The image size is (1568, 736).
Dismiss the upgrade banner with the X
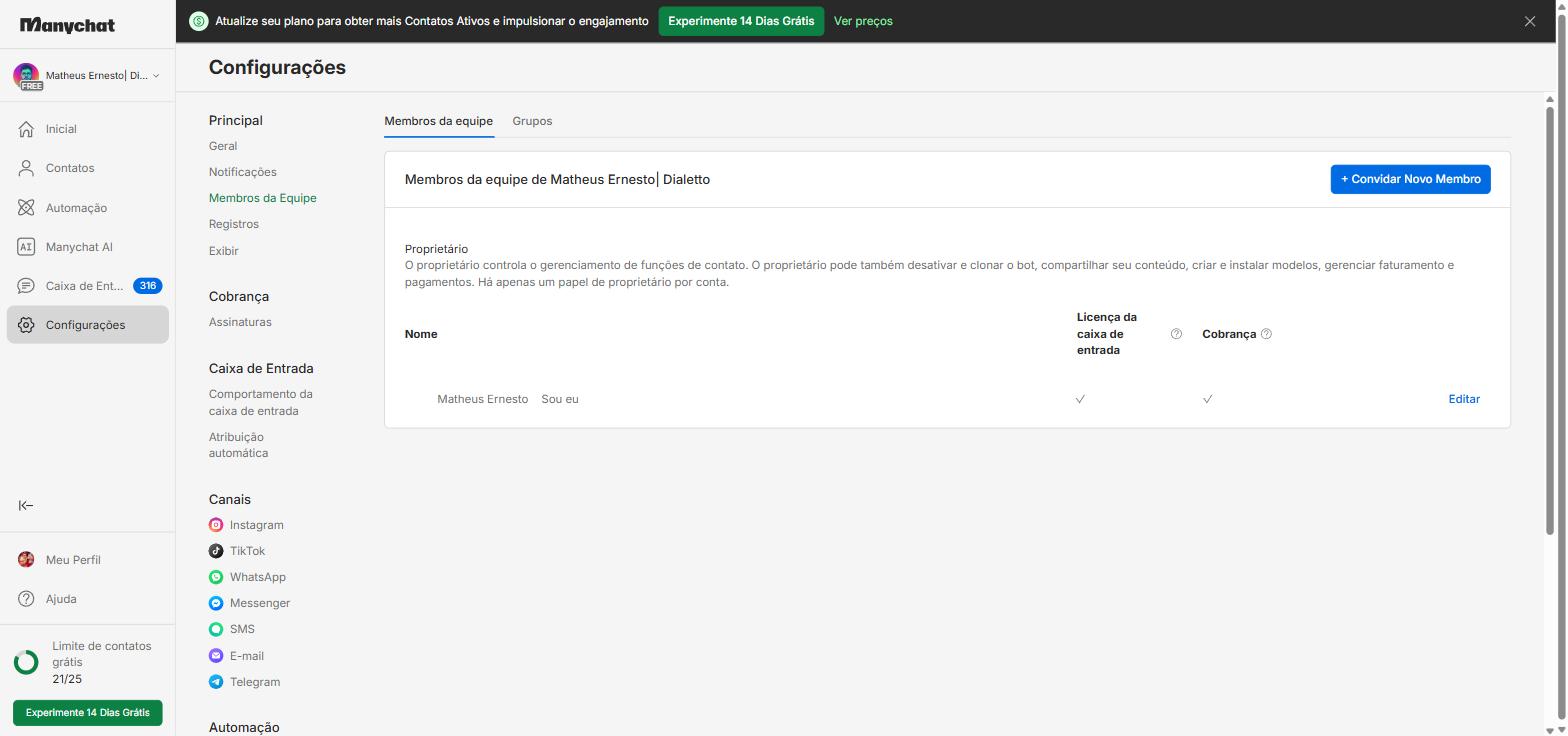pyautogui.click(x=1529, y=21)
